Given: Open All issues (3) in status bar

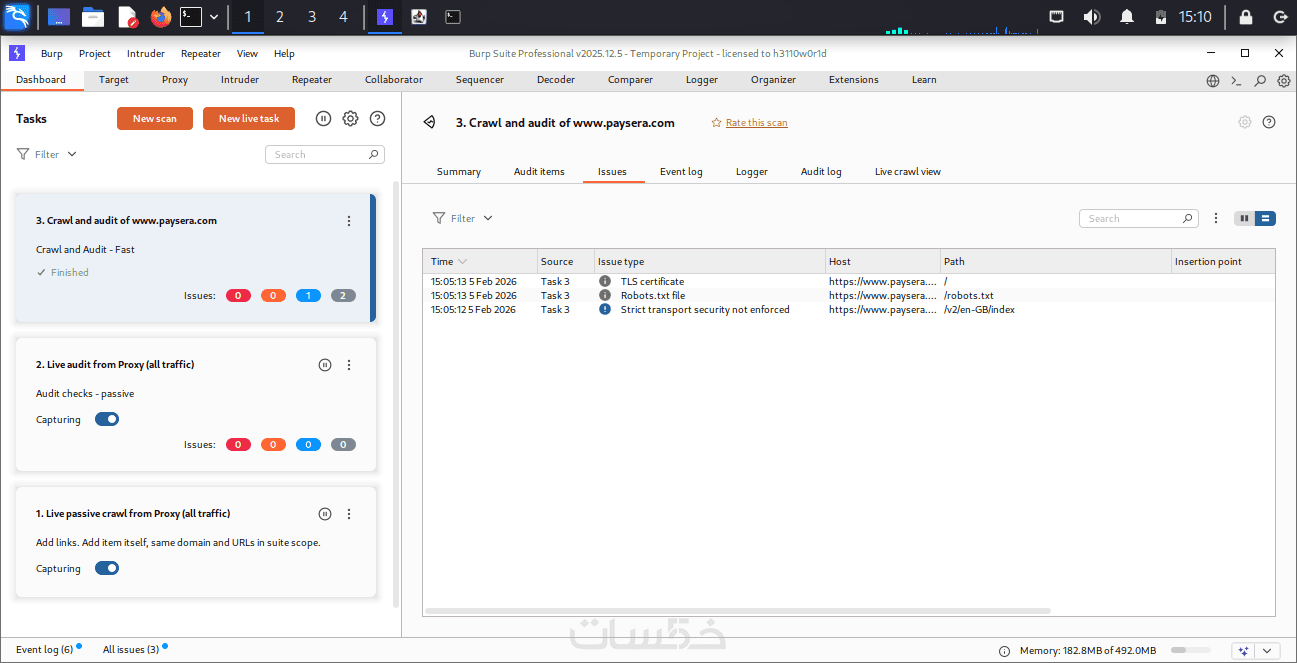Looking at the screenshot, I should click(x=131, y=650).
